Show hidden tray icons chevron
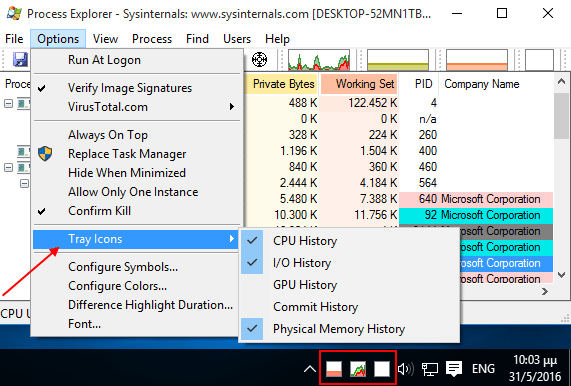571x386 pixels. coord(310,369)
